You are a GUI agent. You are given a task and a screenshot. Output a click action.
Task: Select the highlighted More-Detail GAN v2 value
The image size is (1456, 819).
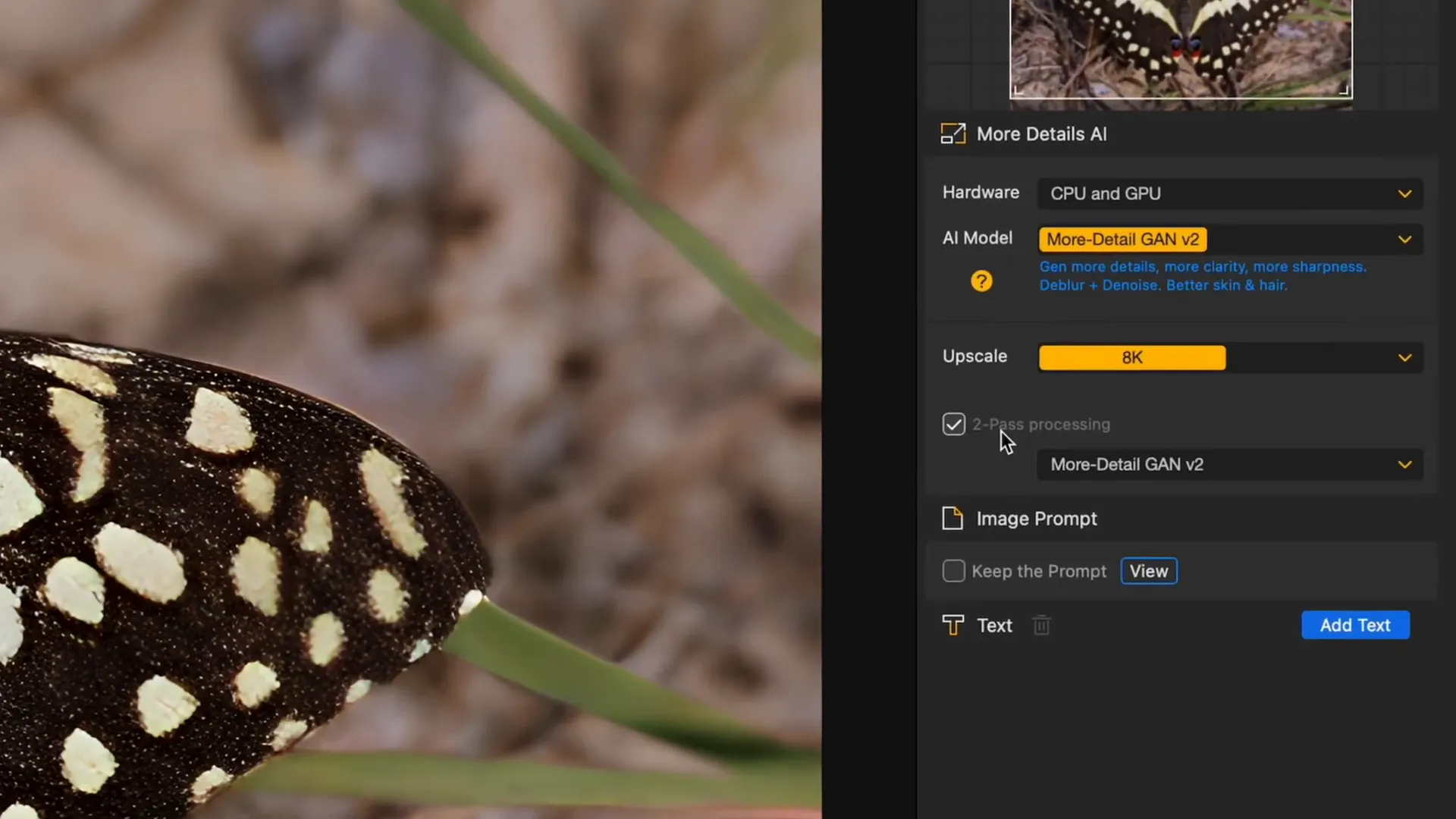(1122, 239)
